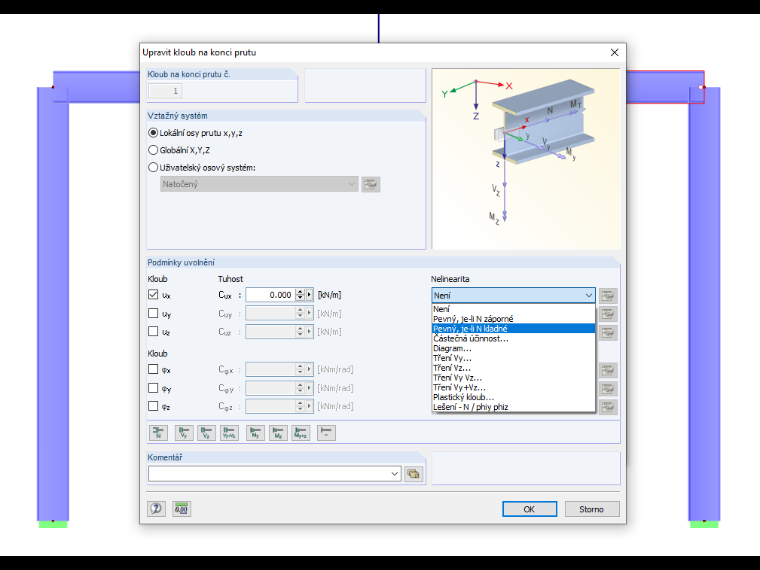Screen dimensions: 760x570
Task: Apply the shear Vz hinge preset icon
Action: click(x=206, y=432)
